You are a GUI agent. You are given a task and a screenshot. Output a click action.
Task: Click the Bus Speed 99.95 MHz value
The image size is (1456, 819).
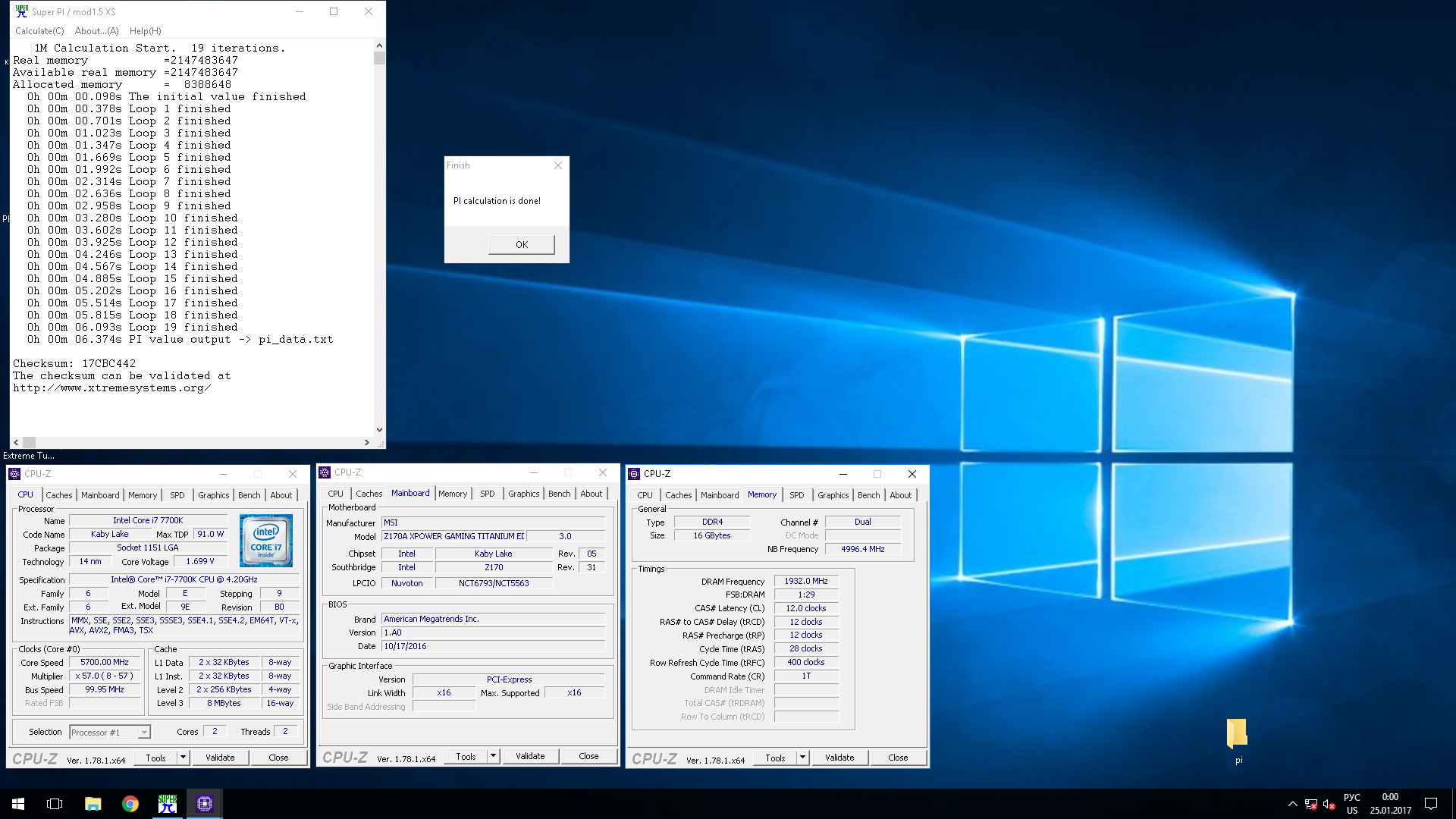(105, 689)
